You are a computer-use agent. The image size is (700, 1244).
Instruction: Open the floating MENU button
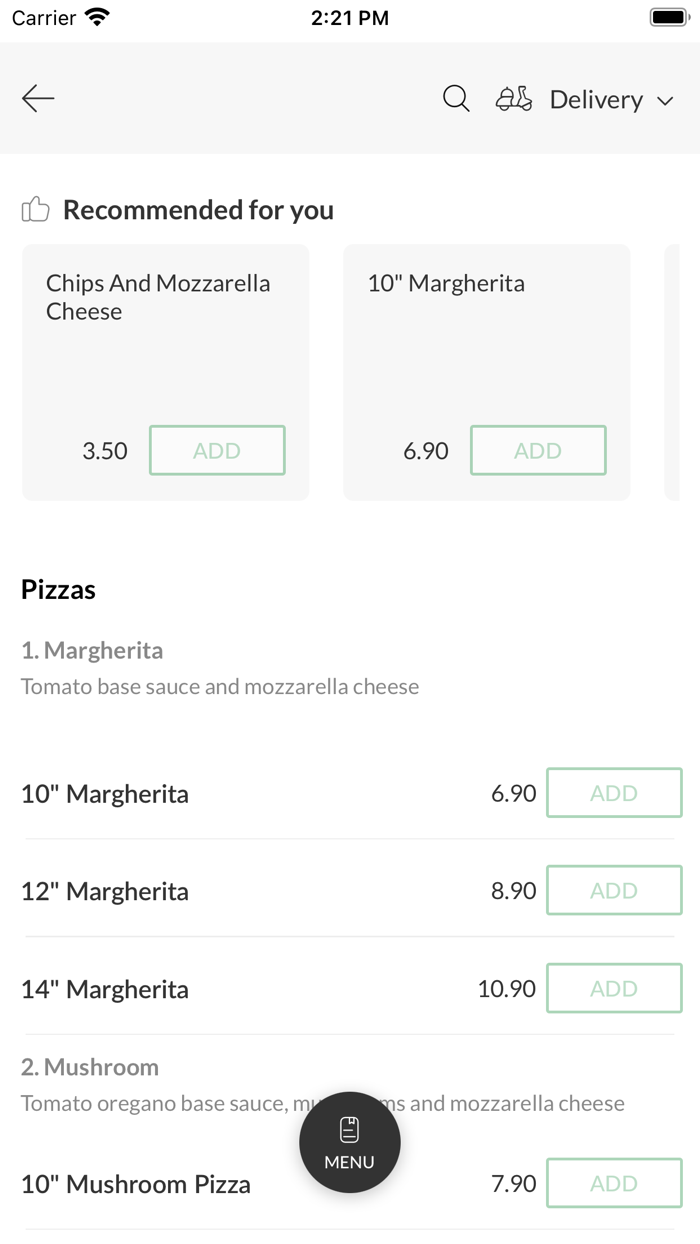[x=349, y=1143]
